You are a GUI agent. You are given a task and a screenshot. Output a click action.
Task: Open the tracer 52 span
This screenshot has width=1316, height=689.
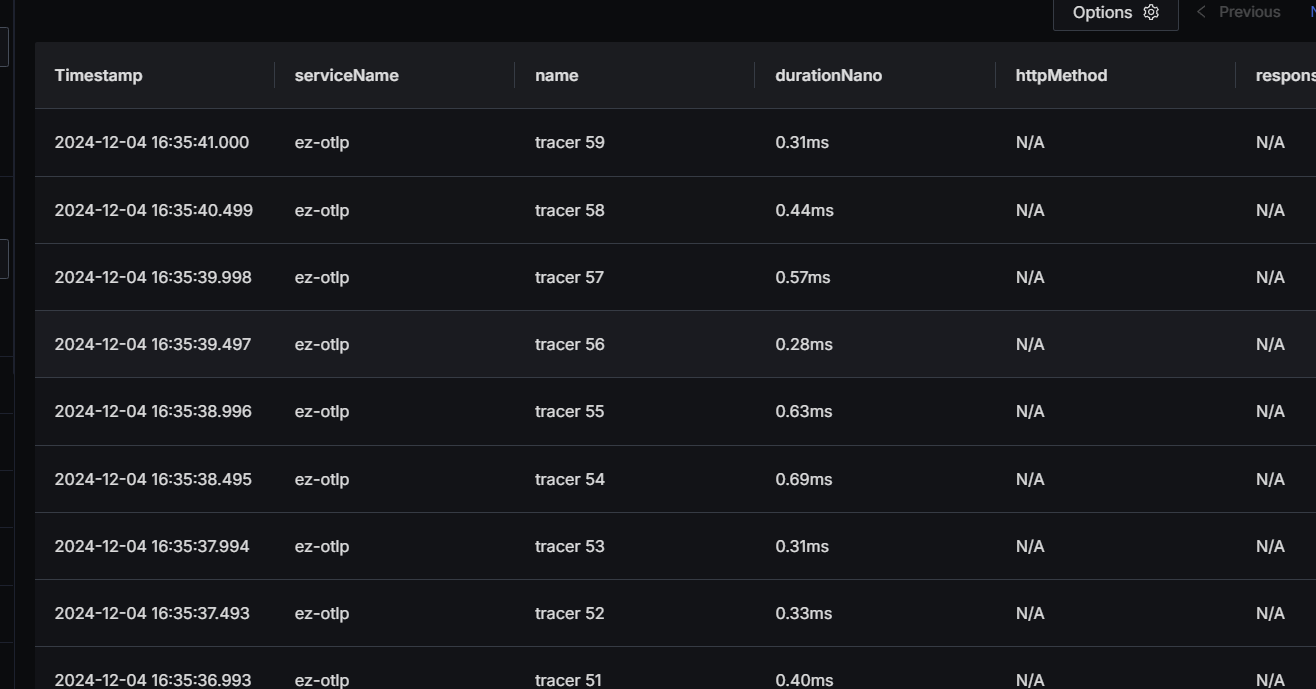[x=569, y=613]
